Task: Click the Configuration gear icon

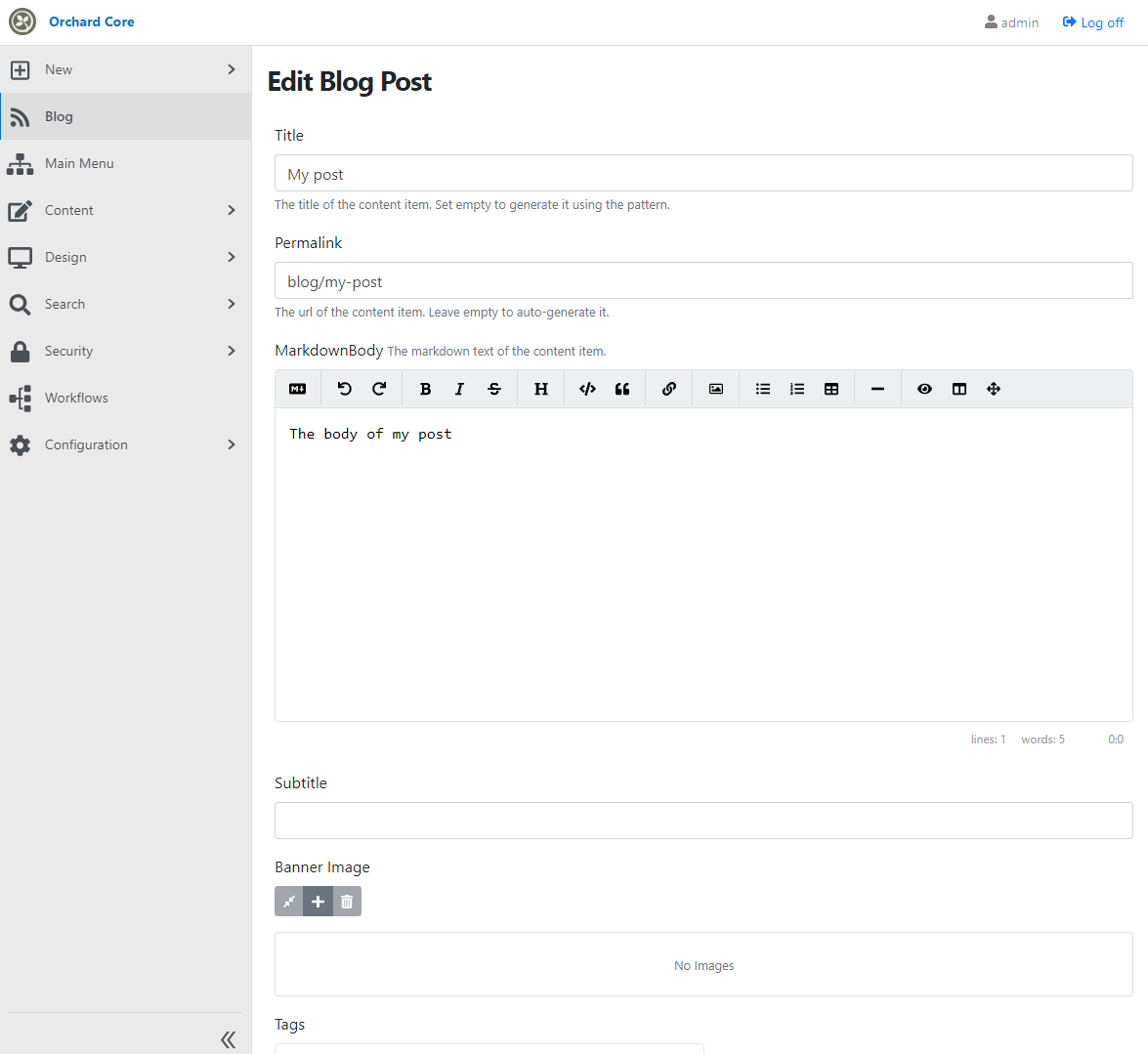Action: (20, 445)
